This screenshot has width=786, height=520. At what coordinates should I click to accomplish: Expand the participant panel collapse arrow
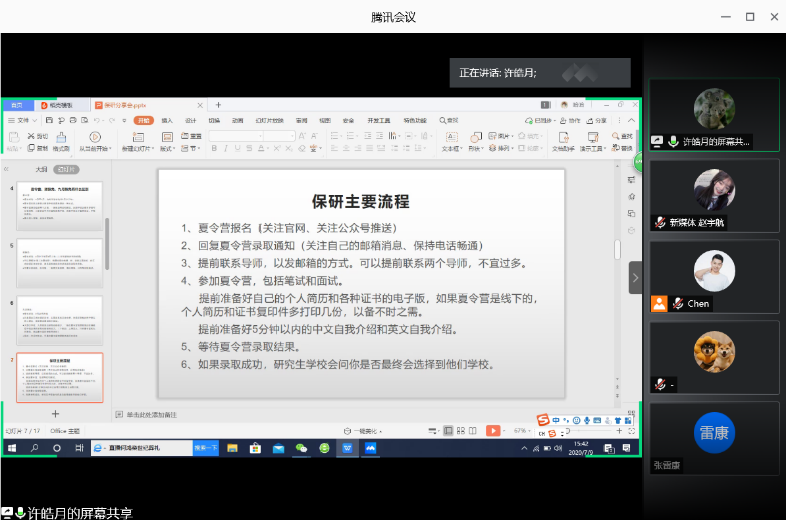(x=635, y=278)
